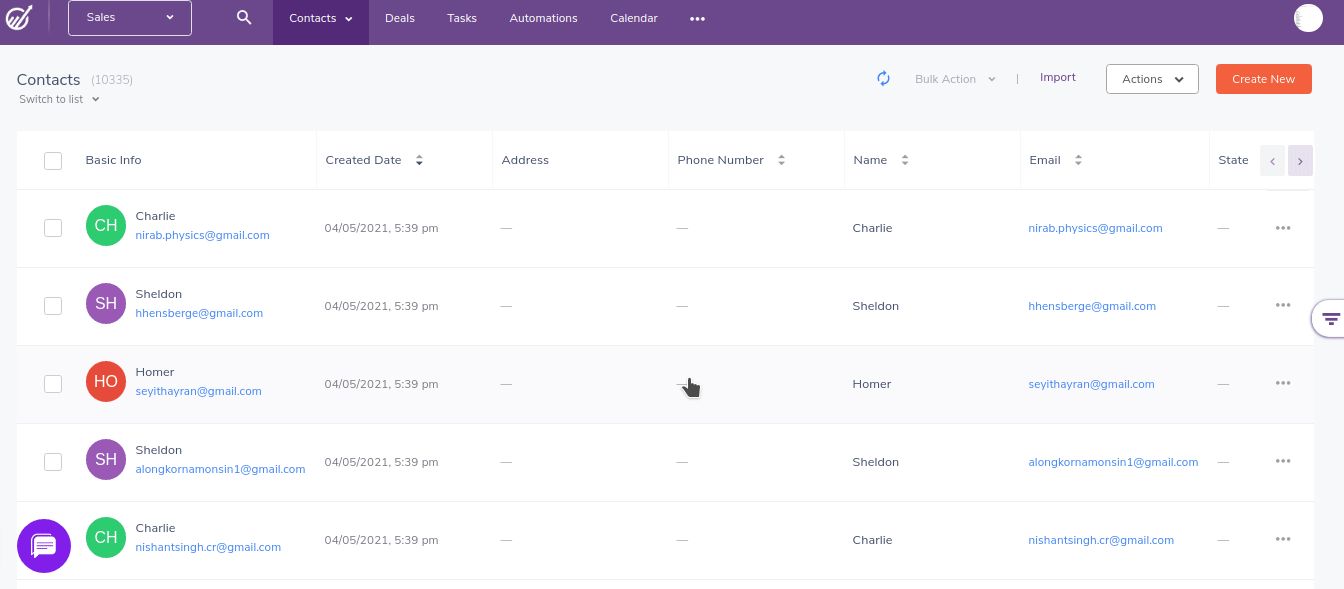Image resolution: width=1344 pixels, height=589 pixels.
Task: Open seyithayran@gmail.com in Email column
Action: [1091, 384]
